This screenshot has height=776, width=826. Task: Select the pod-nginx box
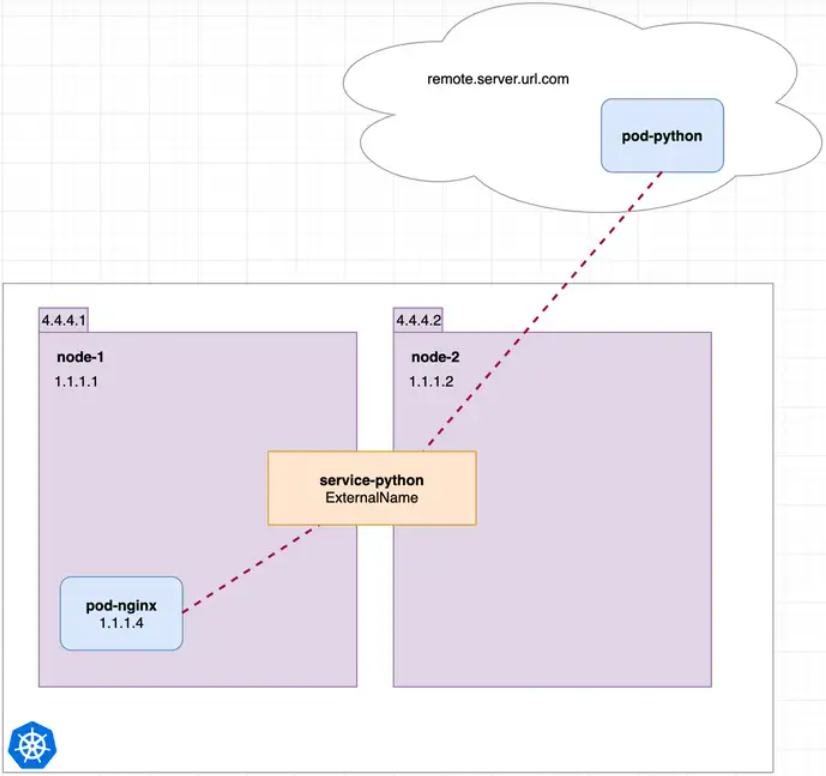[x=121, y=613]
